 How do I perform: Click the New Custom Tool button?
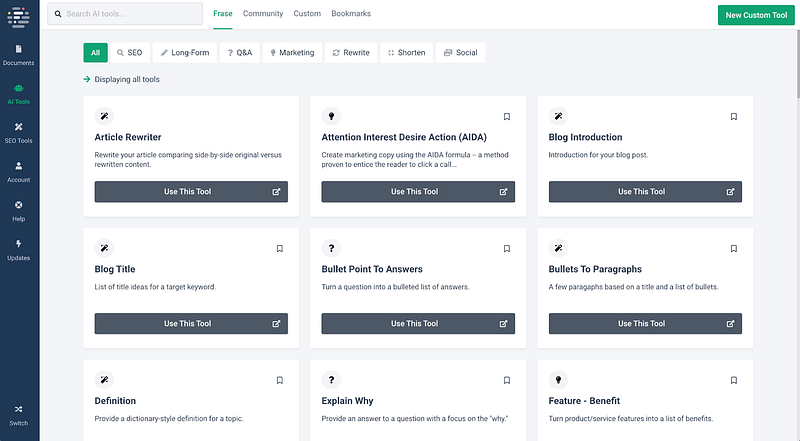(x=756, y=15)
